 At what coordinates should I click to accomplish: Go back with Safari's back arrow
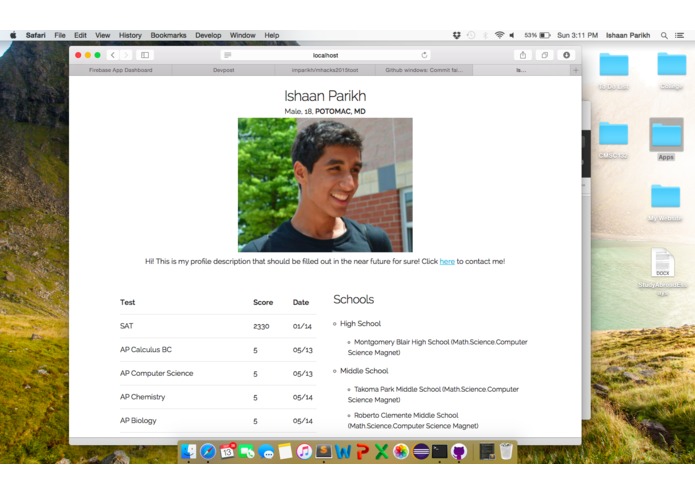113,55
